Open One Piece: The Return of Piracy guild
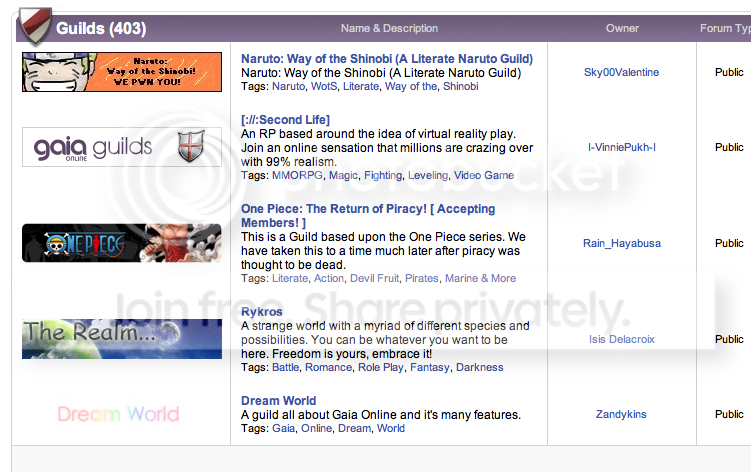Image resolution: width=751 pixels, height=472 pixels. (368, 216)
